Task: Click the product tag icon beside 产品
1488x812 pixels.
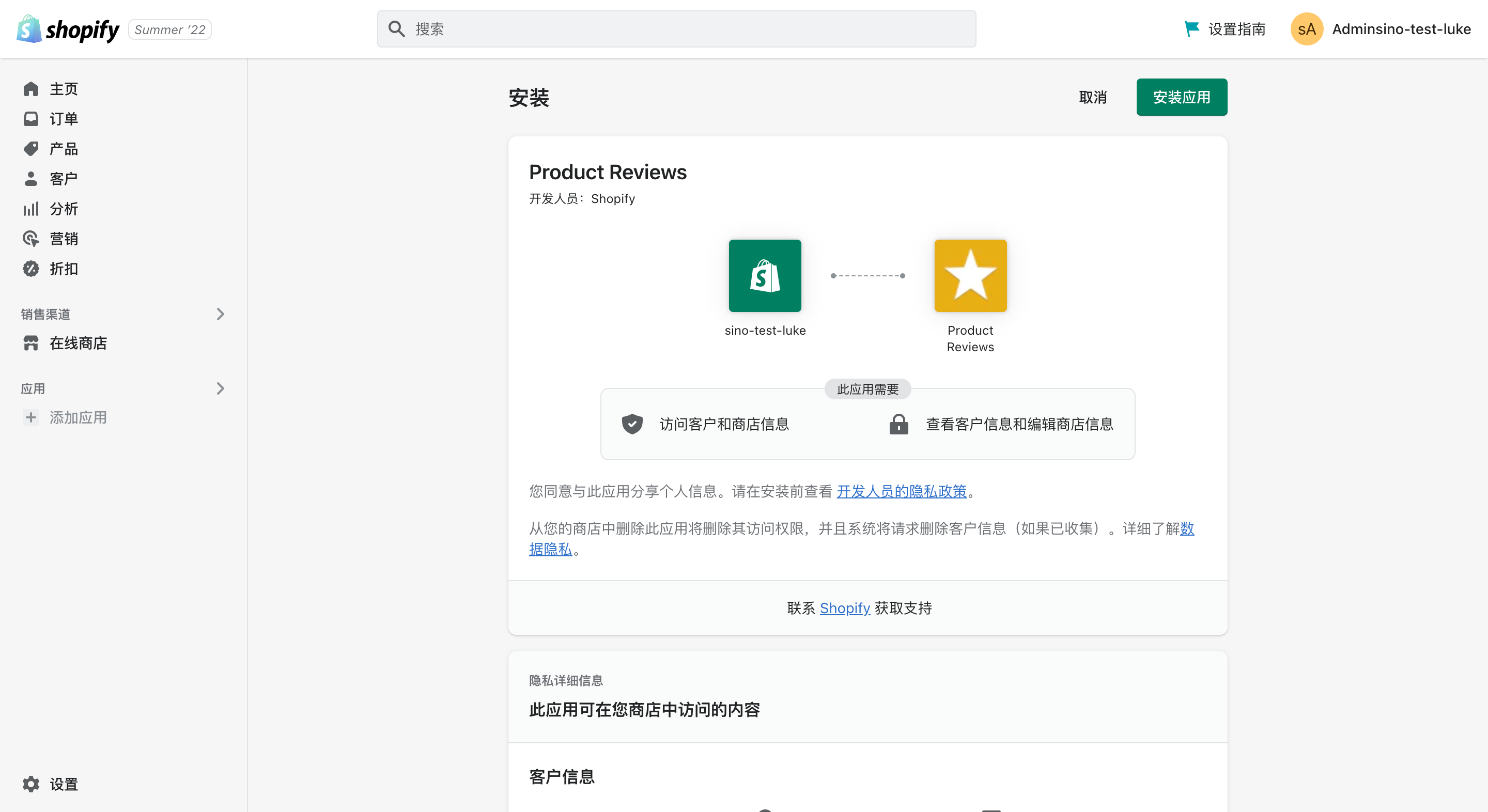Action: tap(30, 149)
